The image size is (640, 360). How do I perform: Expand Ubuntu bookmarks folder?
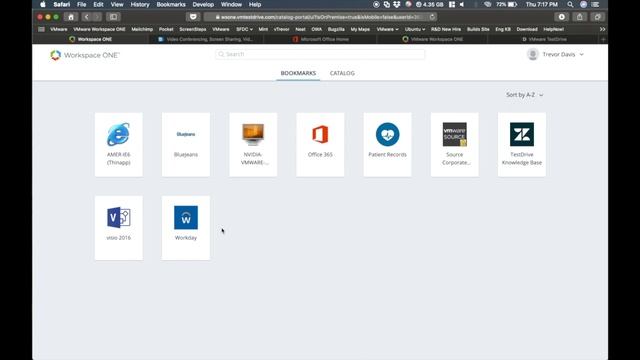click(415, 29)
